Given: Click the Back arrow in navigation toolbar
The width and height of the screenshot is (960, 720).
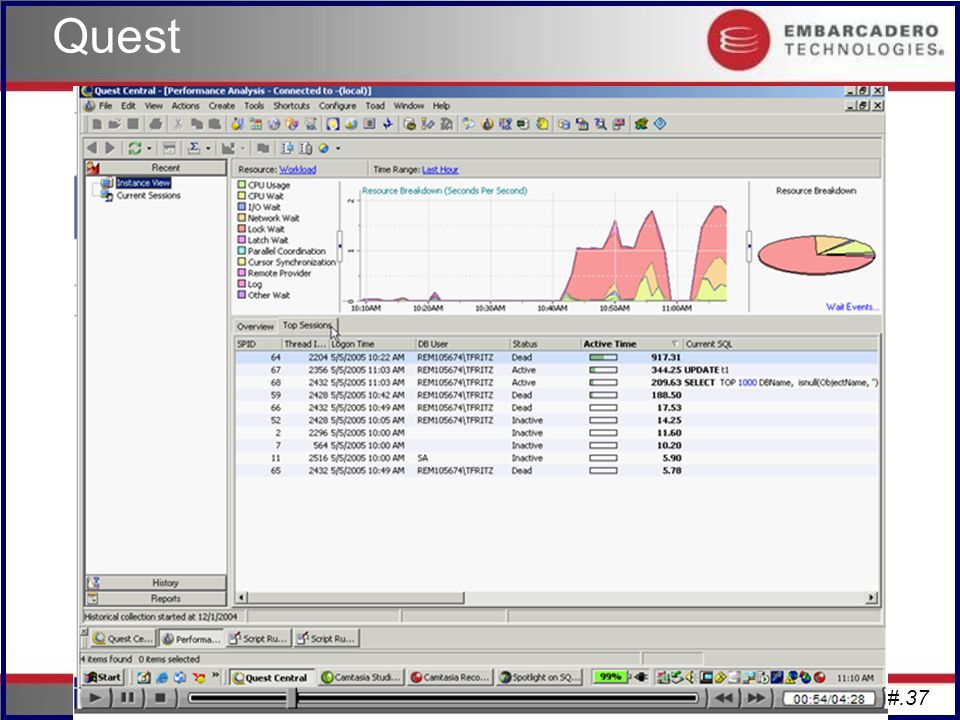Looking at the screenshot, I should click(92, 148).
